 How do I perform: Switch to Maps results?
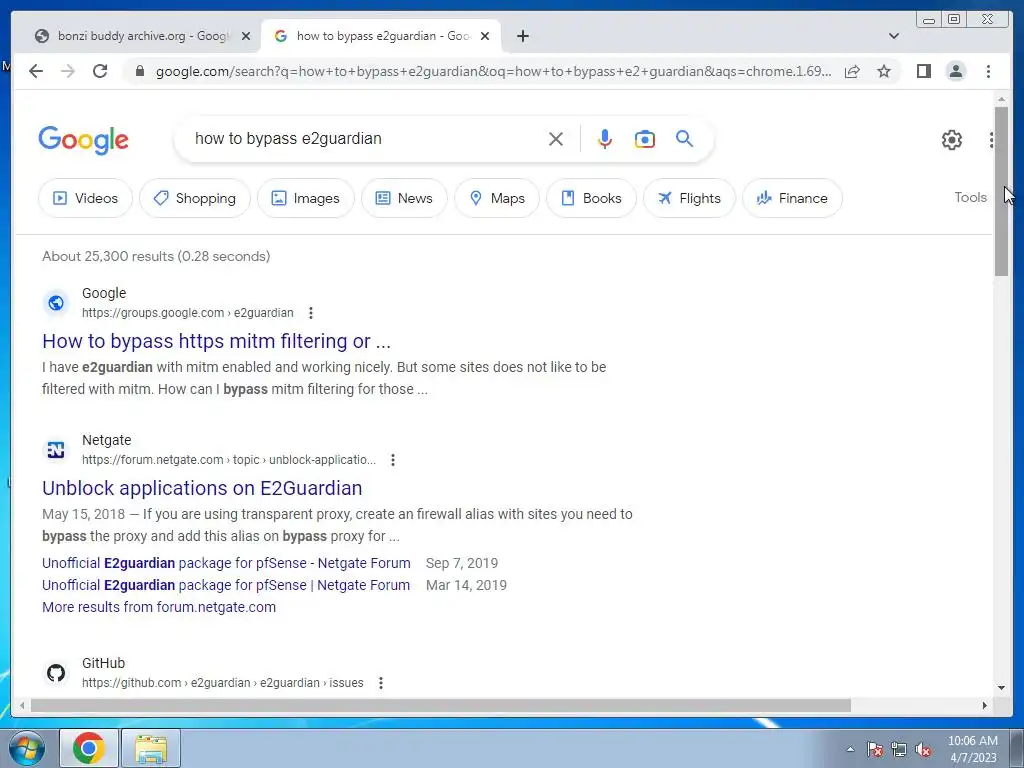(x=497, y=198)
